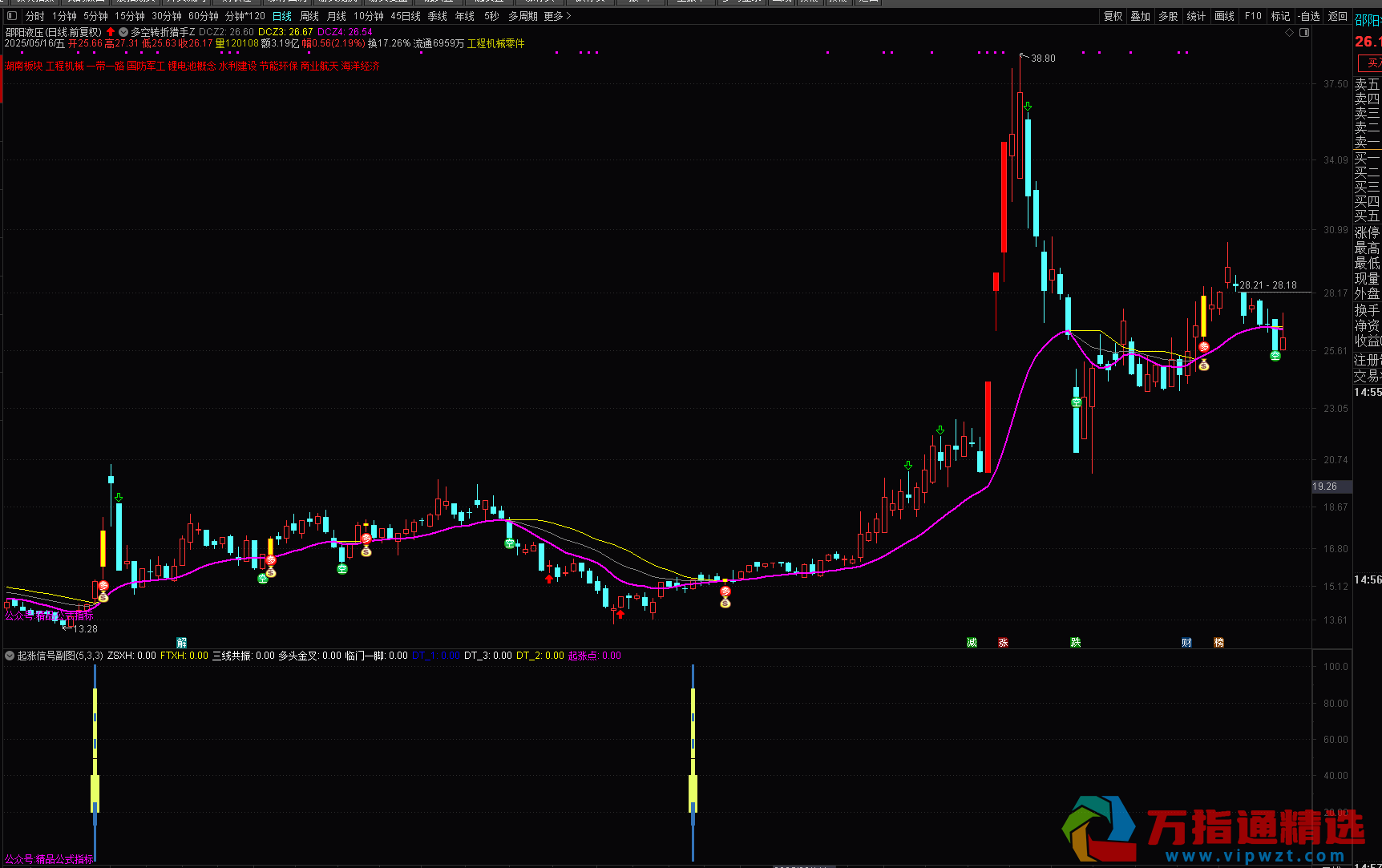Viewport: 1382px width, 868px height.
Task: Toggle the side panel icon beside diamond
Action: pos(1304,33)
